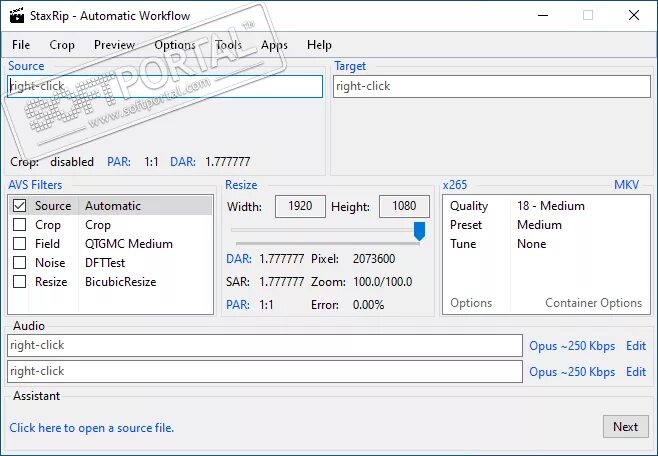The width and height of the screenshot is (658, 456).
Task: Open the File menu
Action: point(21,45)
